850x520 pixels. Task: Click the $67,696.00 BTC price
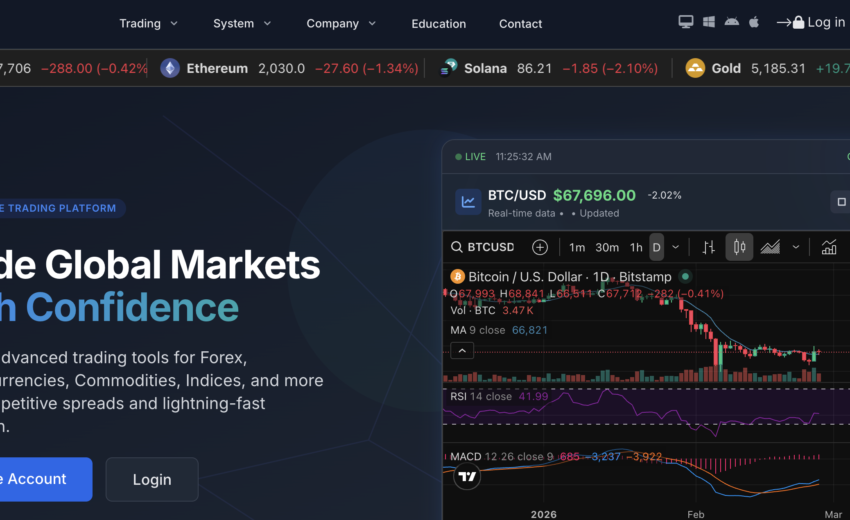tap(594, 195)
